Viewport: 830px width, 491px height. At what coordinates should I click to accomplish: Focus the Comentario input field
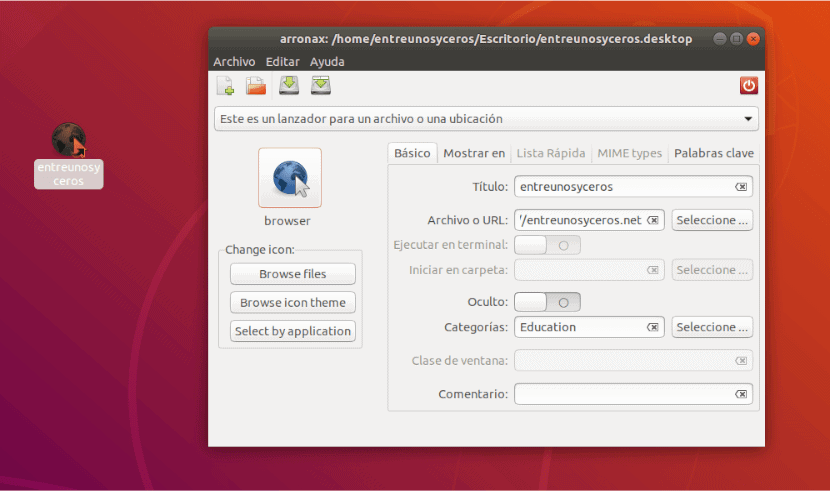pos(633,394)
